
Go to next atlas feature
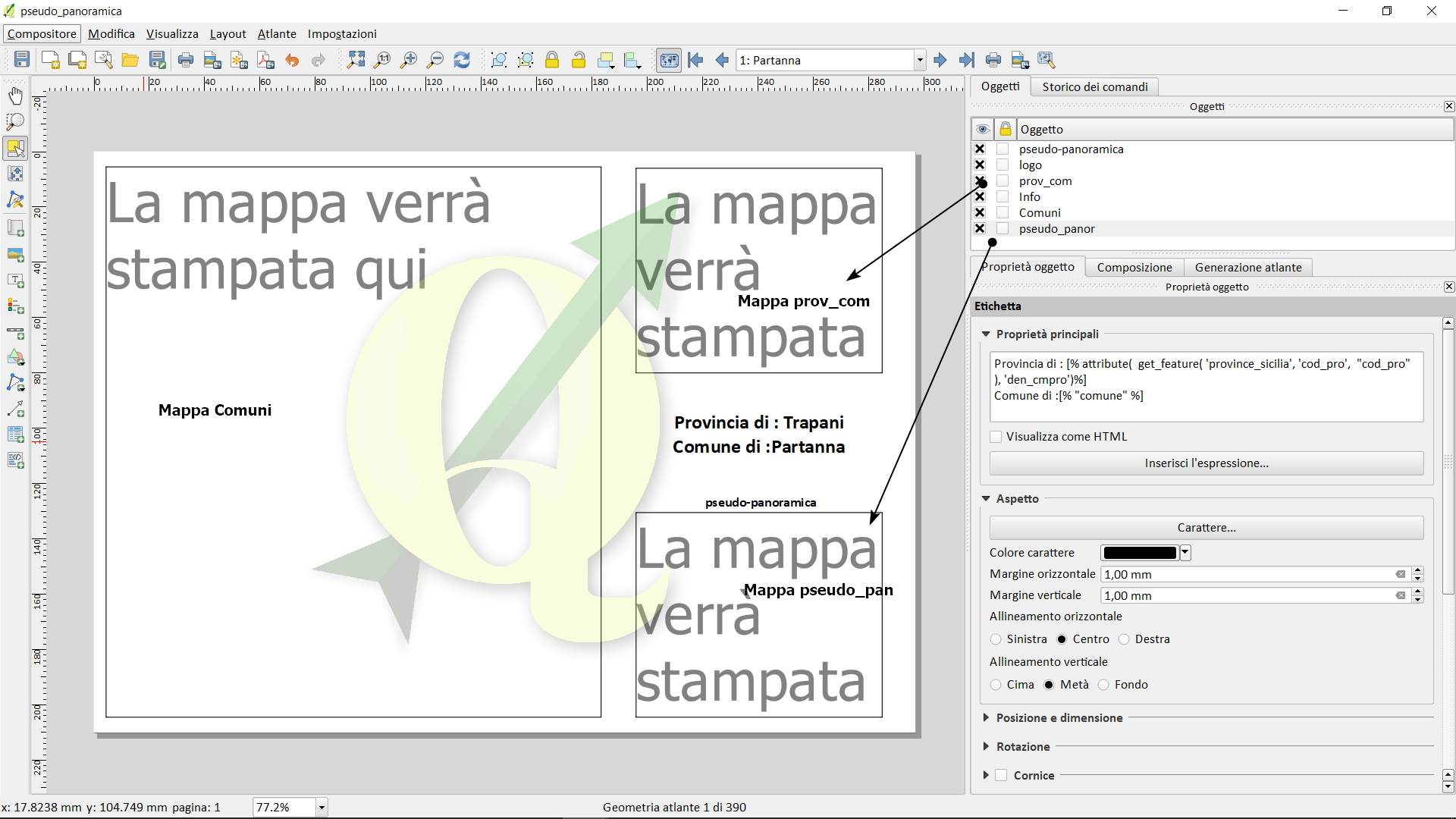(x=940, y=60)
